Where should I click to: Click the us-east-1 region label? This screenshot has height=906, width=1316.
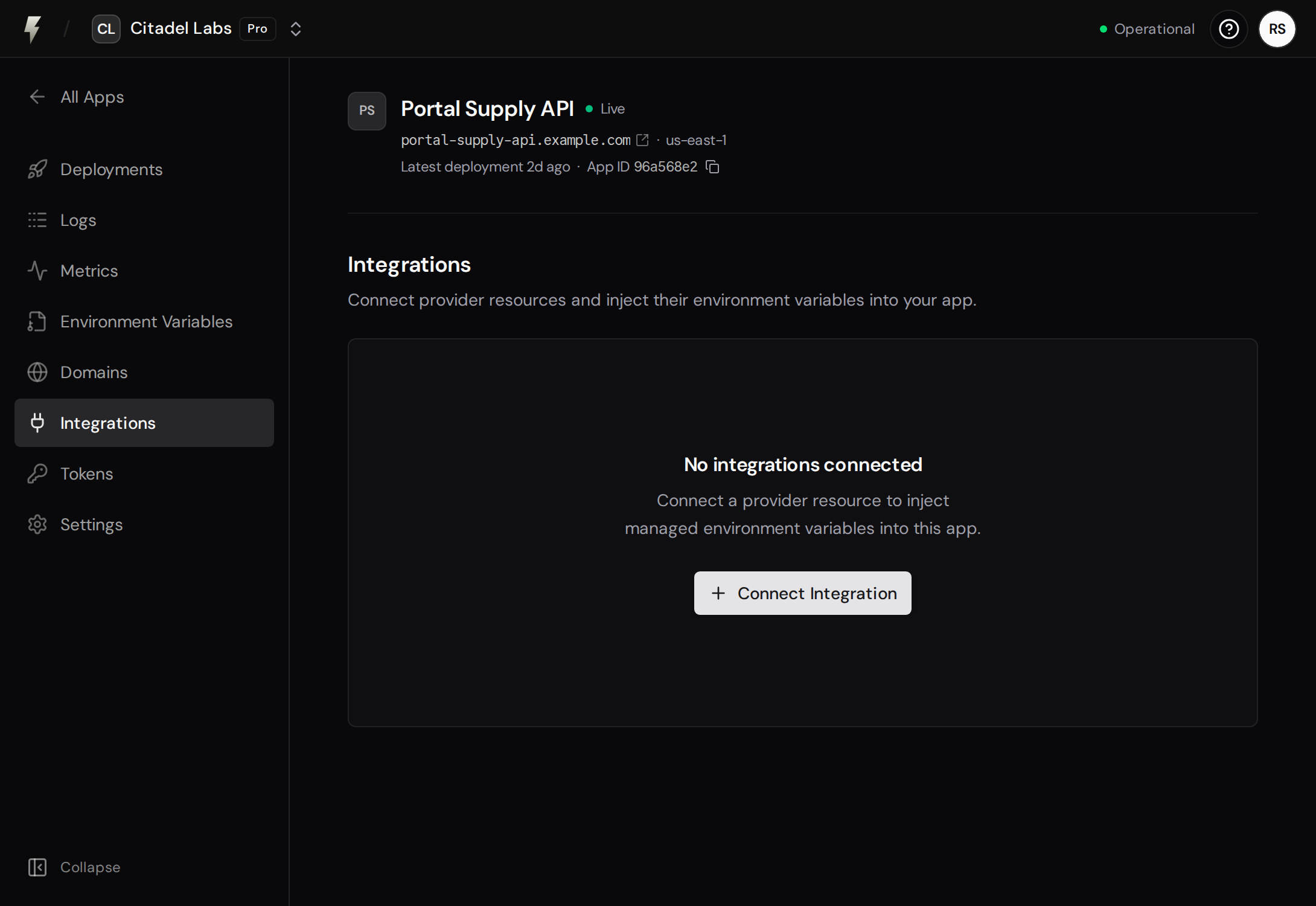point(696,140)
